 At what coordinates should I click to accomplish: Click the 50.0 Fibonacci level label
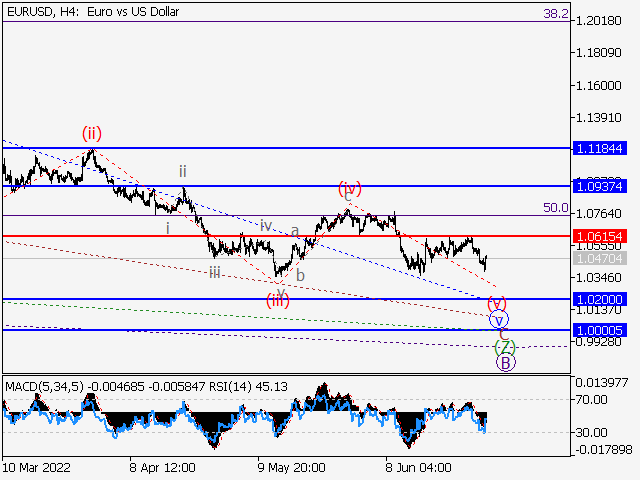pyautogui.click(x=556, y=208)
